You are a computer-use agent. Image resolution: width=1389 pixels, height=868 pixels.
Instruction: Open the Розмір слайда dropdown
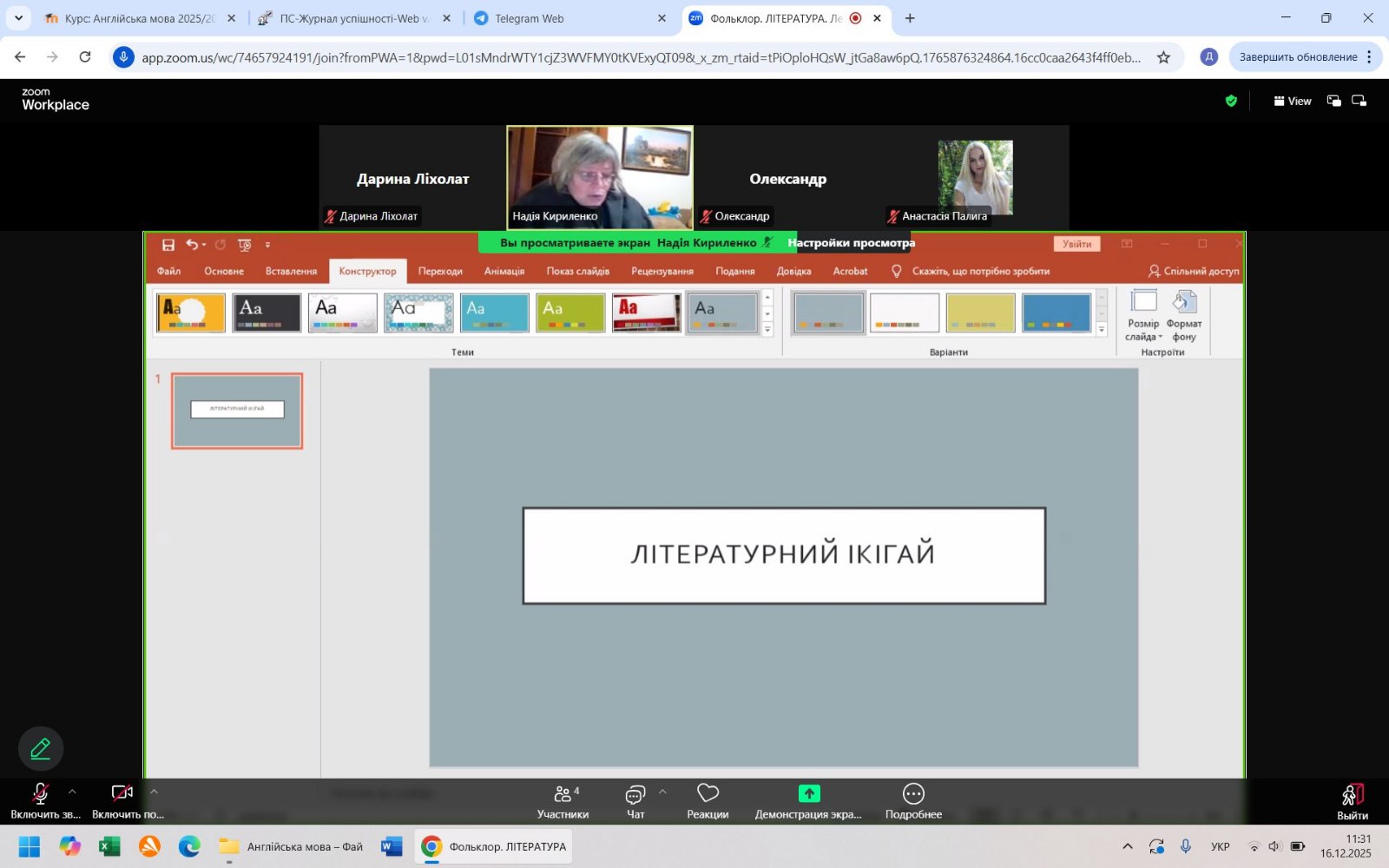point(1144,321)
